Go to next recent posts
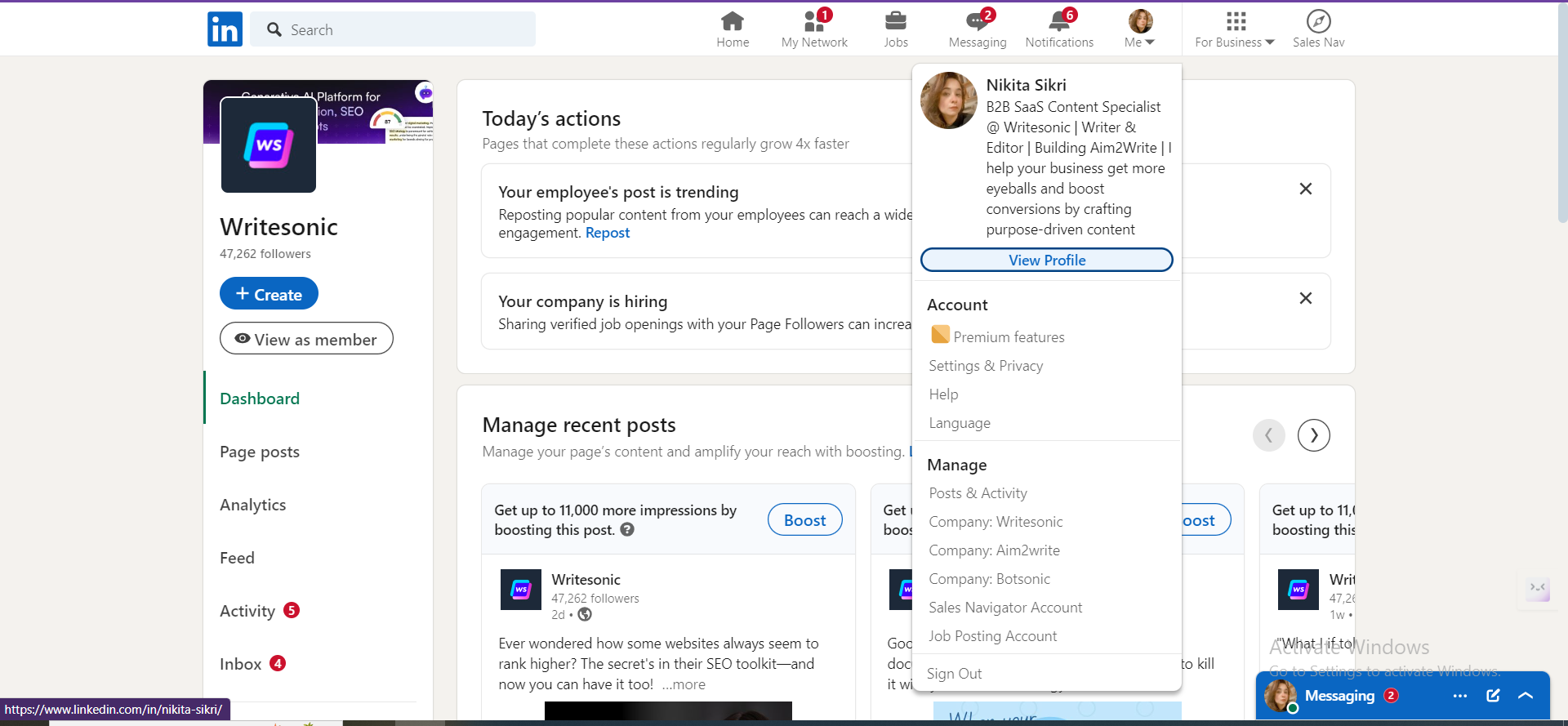 click(x=1314, y=435)
